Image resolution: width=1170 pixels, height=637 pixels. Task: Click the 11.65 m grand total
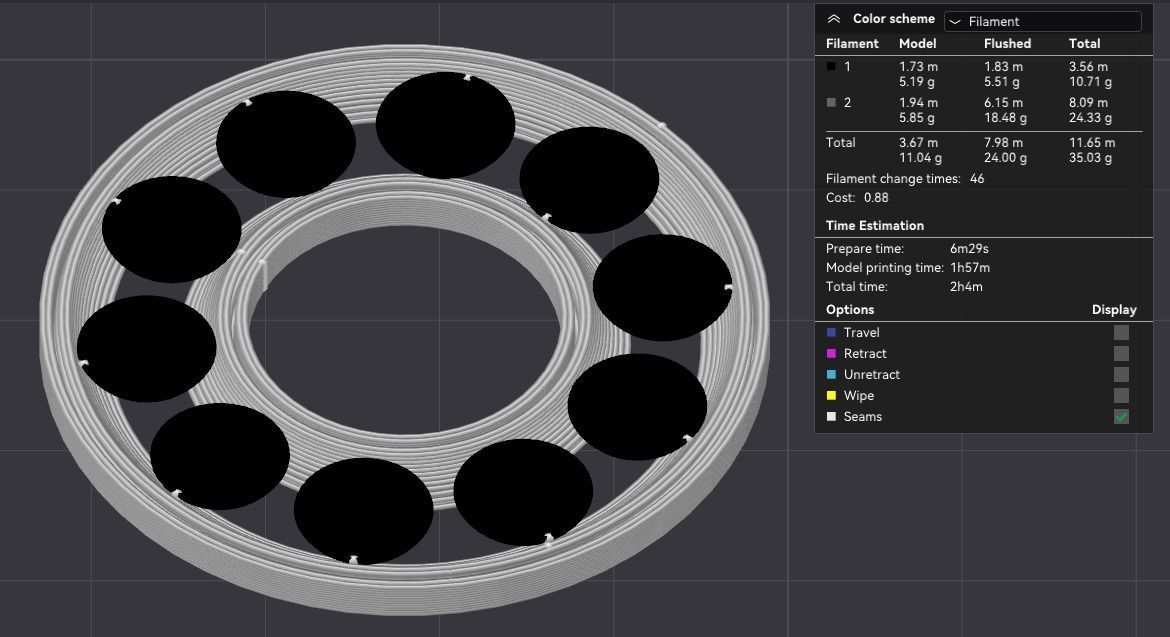pyautogui.click(x=1092, y=142)
